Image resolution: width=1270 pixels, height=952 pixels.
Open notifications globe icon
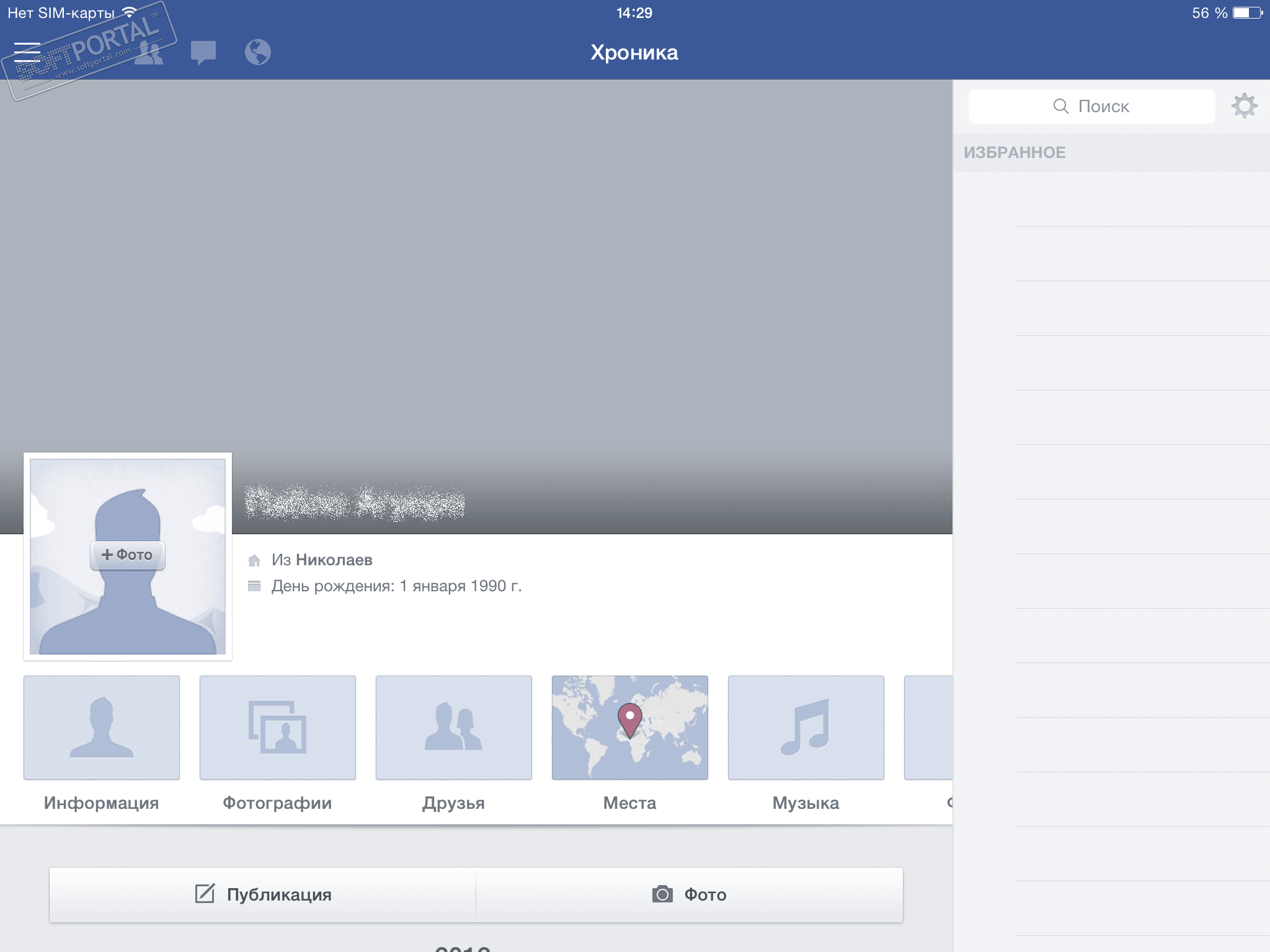click(257, 53)
